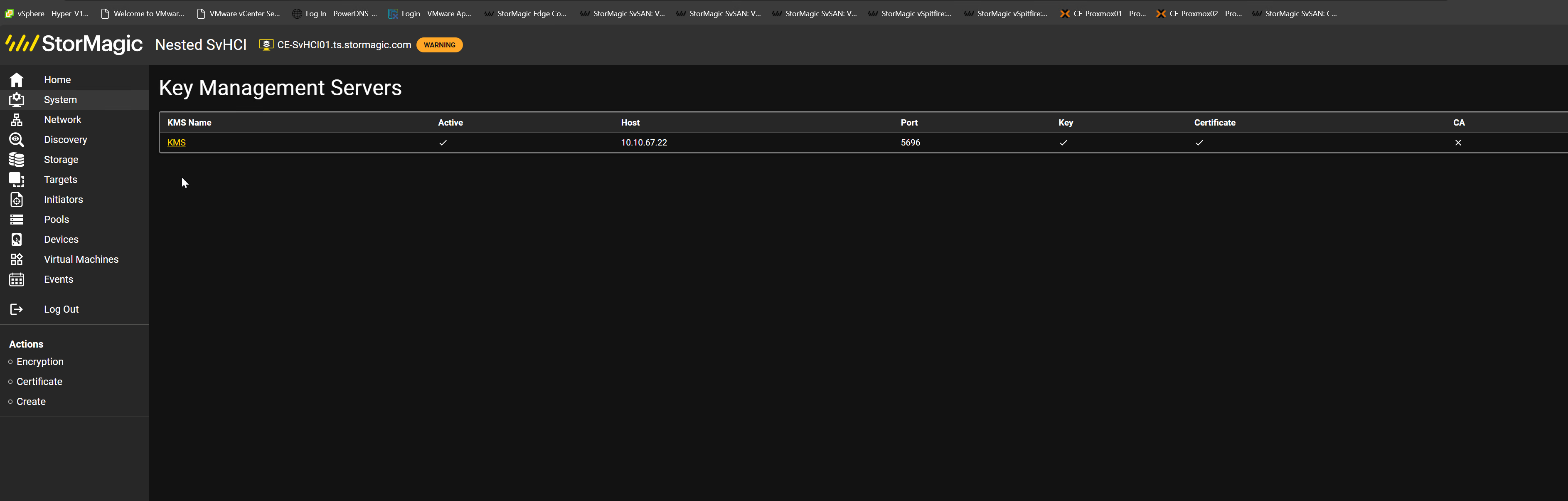The height and width of the screenshot is (501, 1568).
Task: Open the Devices section
Action: coord(61,240)
